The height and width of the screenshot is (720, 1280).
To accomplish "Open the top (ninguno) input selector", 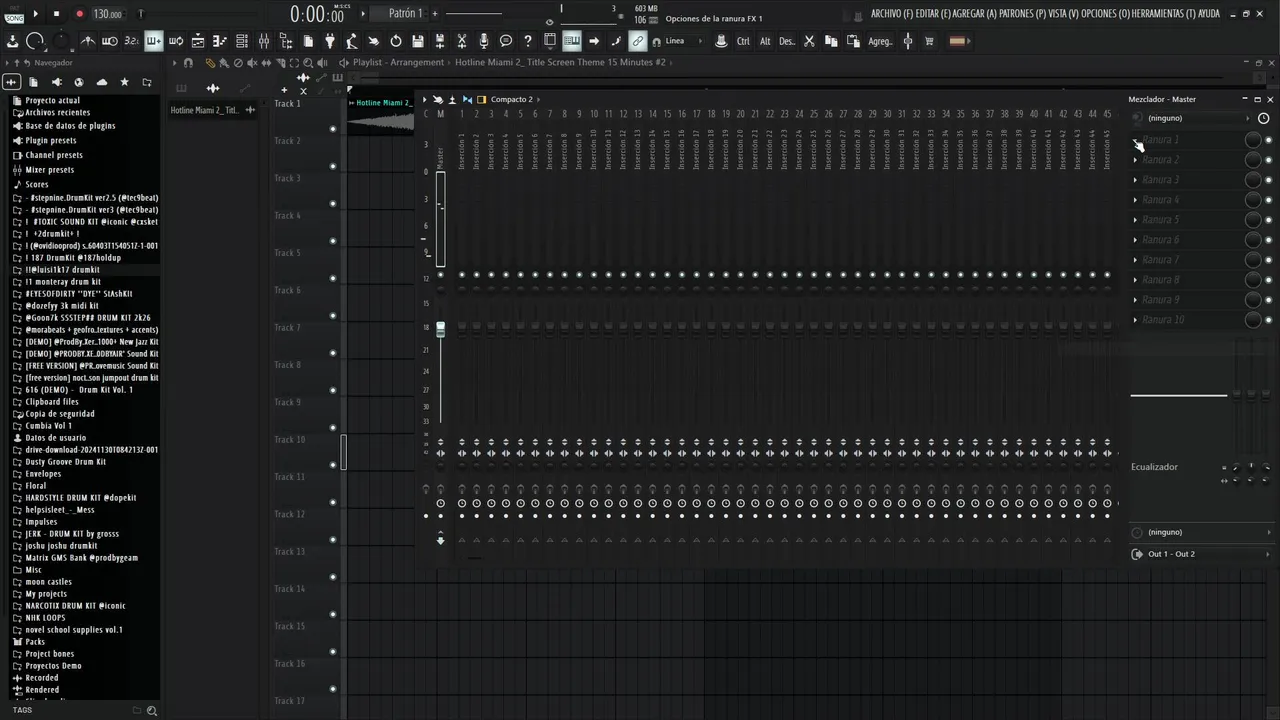I will click(x=1190, y=118).
